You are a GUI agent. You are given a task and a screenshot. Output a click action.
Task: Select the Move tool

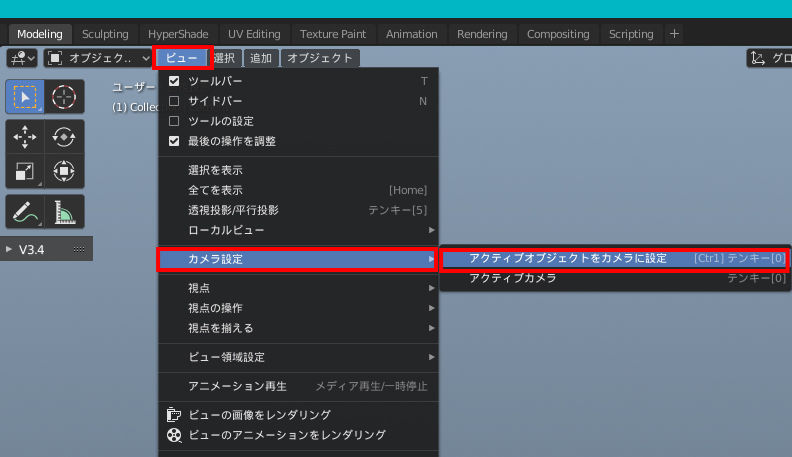tap(25, 137)
